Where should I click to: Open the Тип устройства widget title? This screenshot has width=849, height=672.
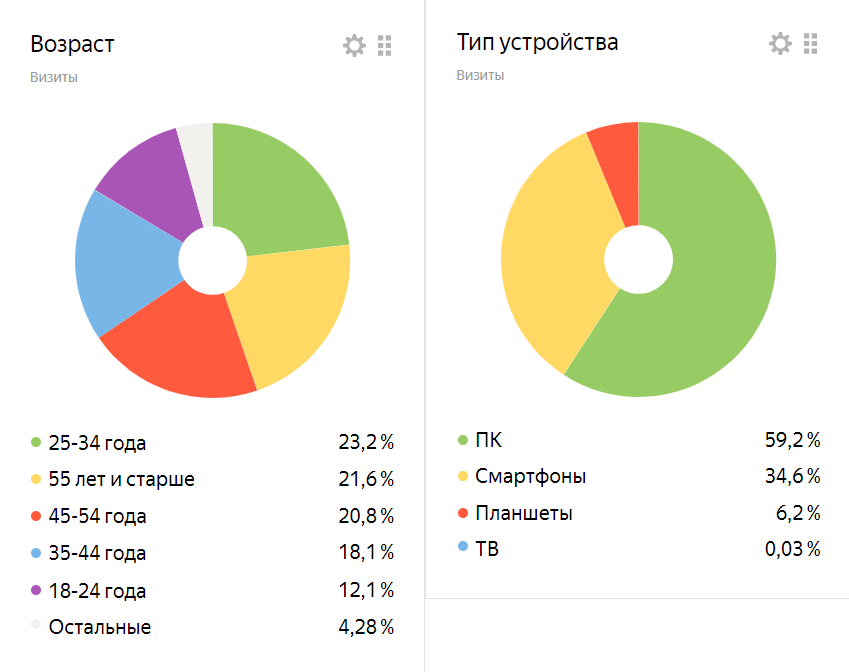(x=537, y=42)
